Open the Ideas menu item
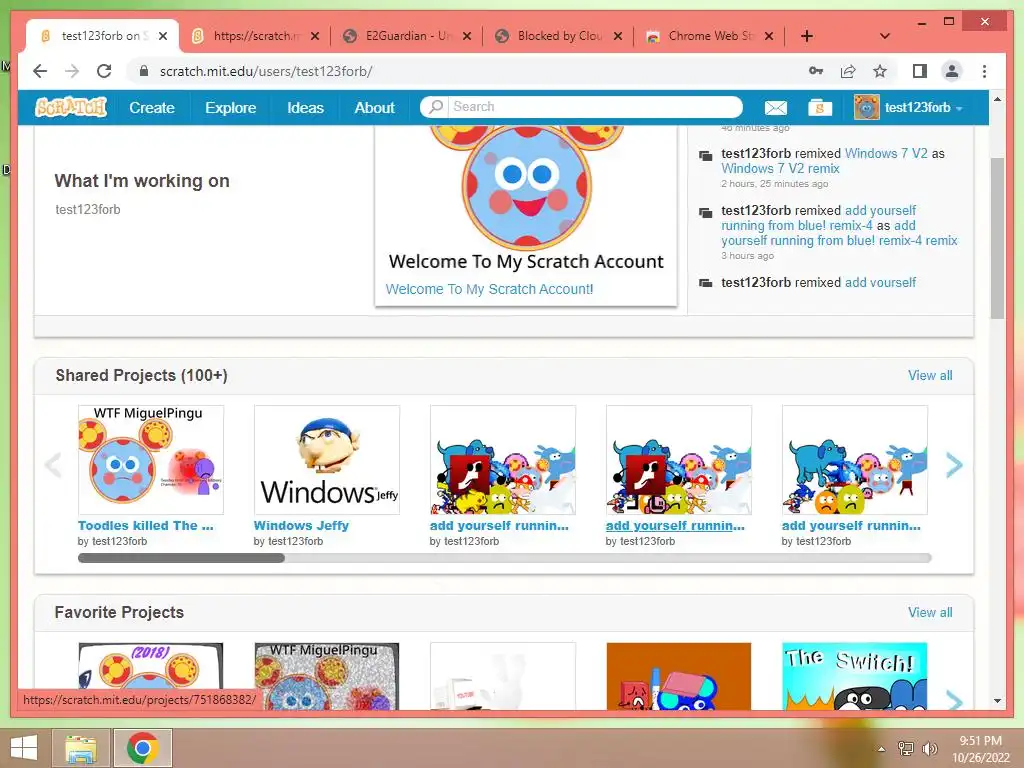Image resolution: width=1024 pixels, height=768 pixels. tap(305, 108)
